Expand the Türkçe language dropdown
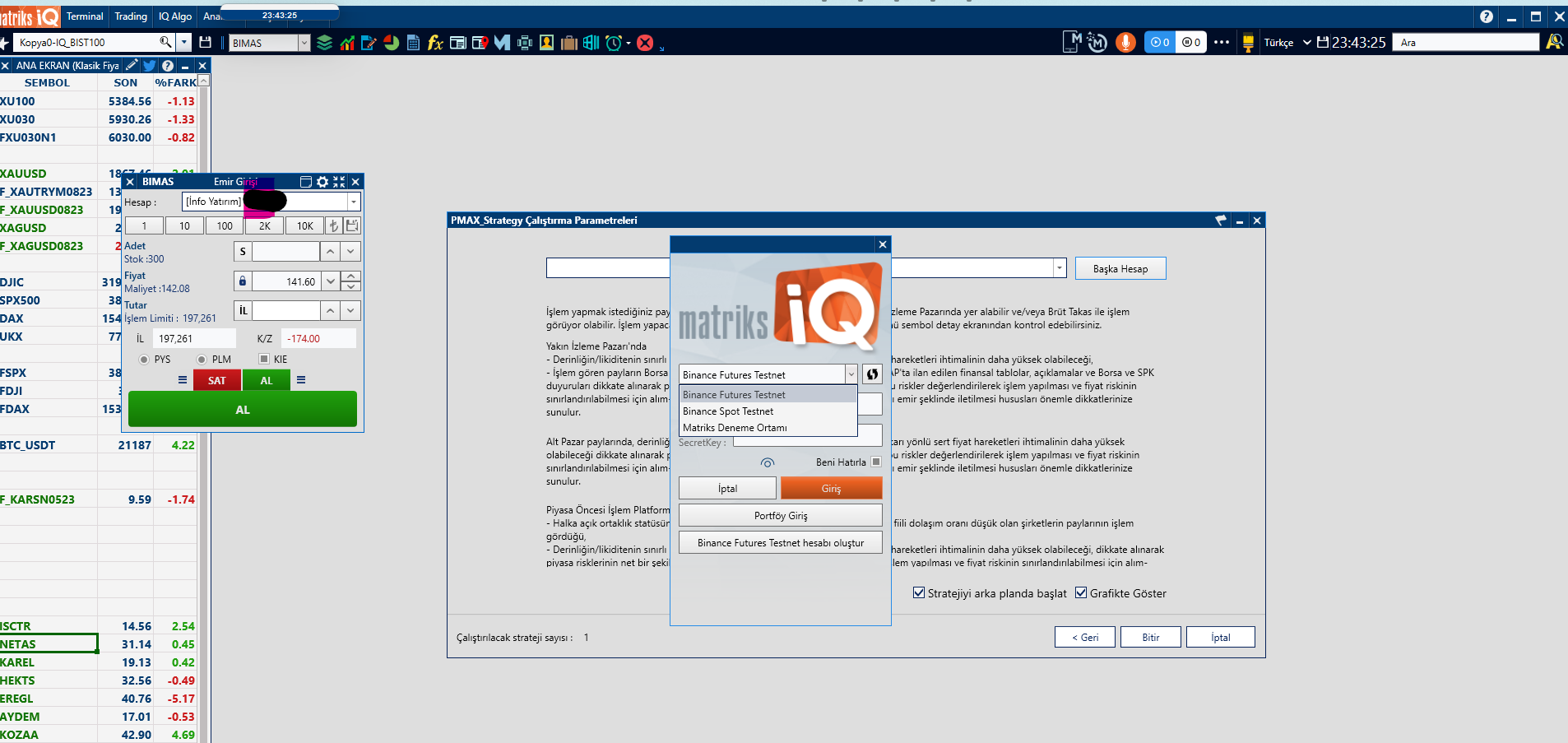The height and width of the screenshot is (743, 1568). click(1306, 43)
